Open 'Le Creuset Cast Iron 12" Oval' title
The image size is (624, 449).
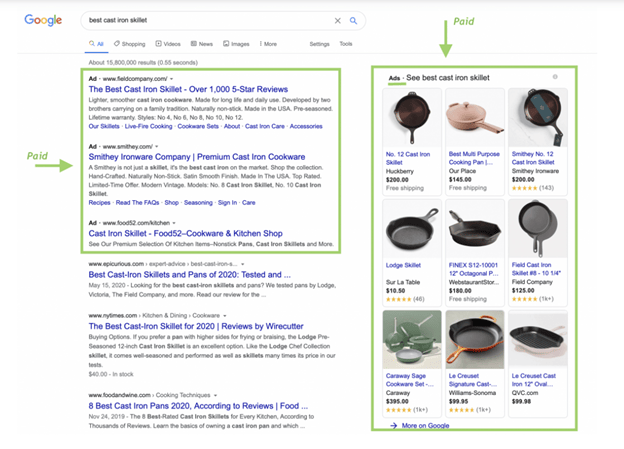click(x=534, y=380)
